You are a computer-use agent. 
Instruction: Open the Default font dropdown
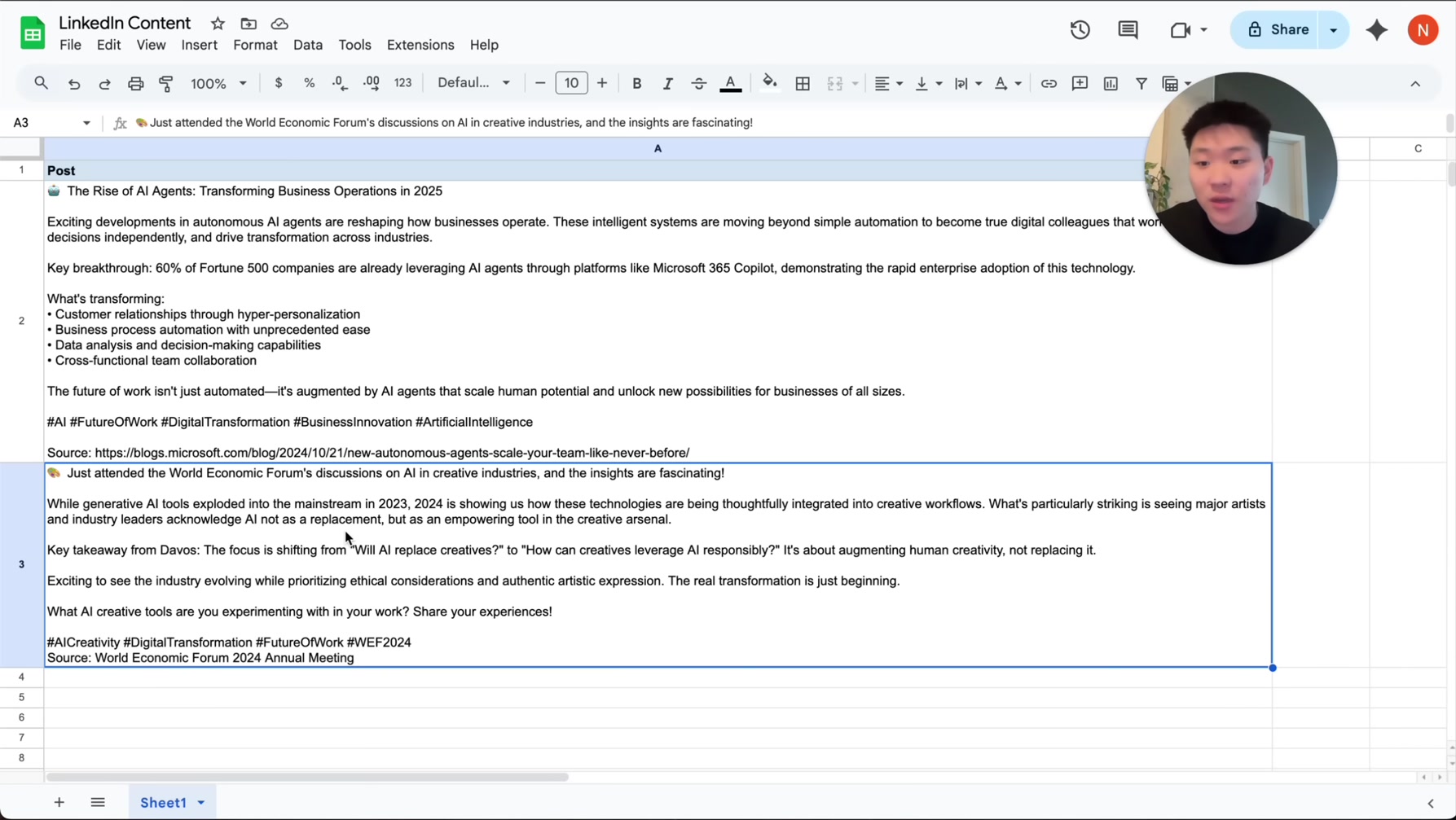pos(473,83)
